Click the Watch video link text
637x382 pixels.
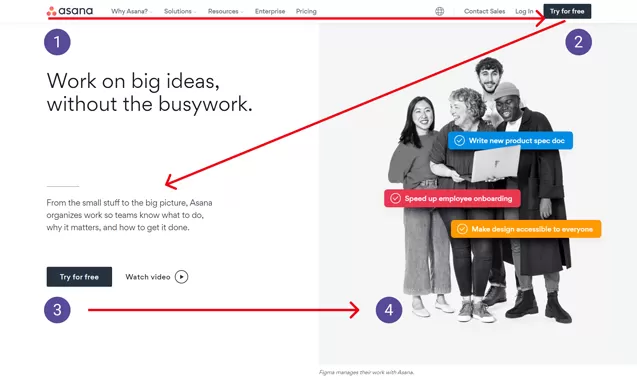(x=148, y=277)
